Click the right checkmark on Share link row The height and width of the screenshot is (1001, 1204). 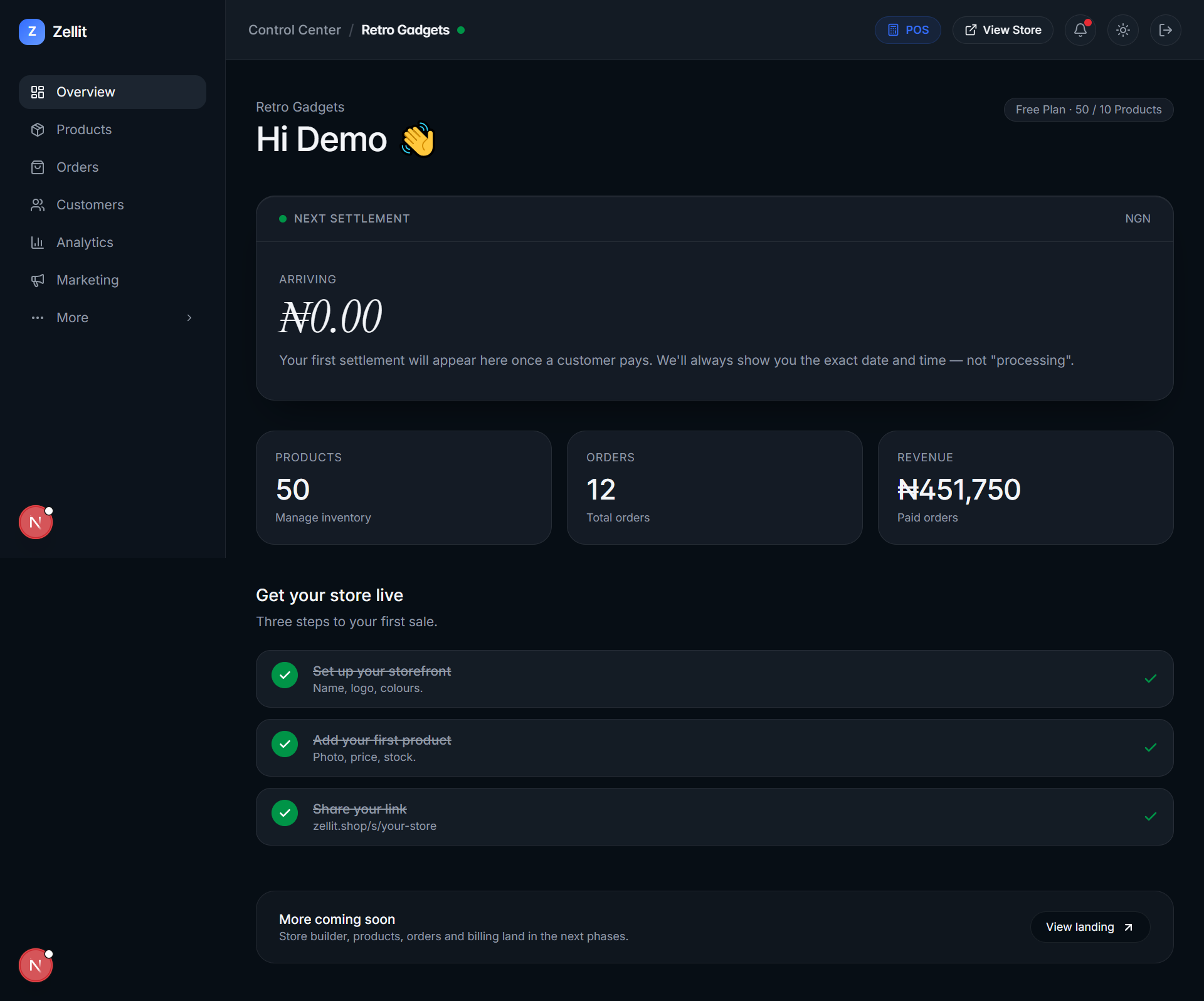coord(1151,817)
